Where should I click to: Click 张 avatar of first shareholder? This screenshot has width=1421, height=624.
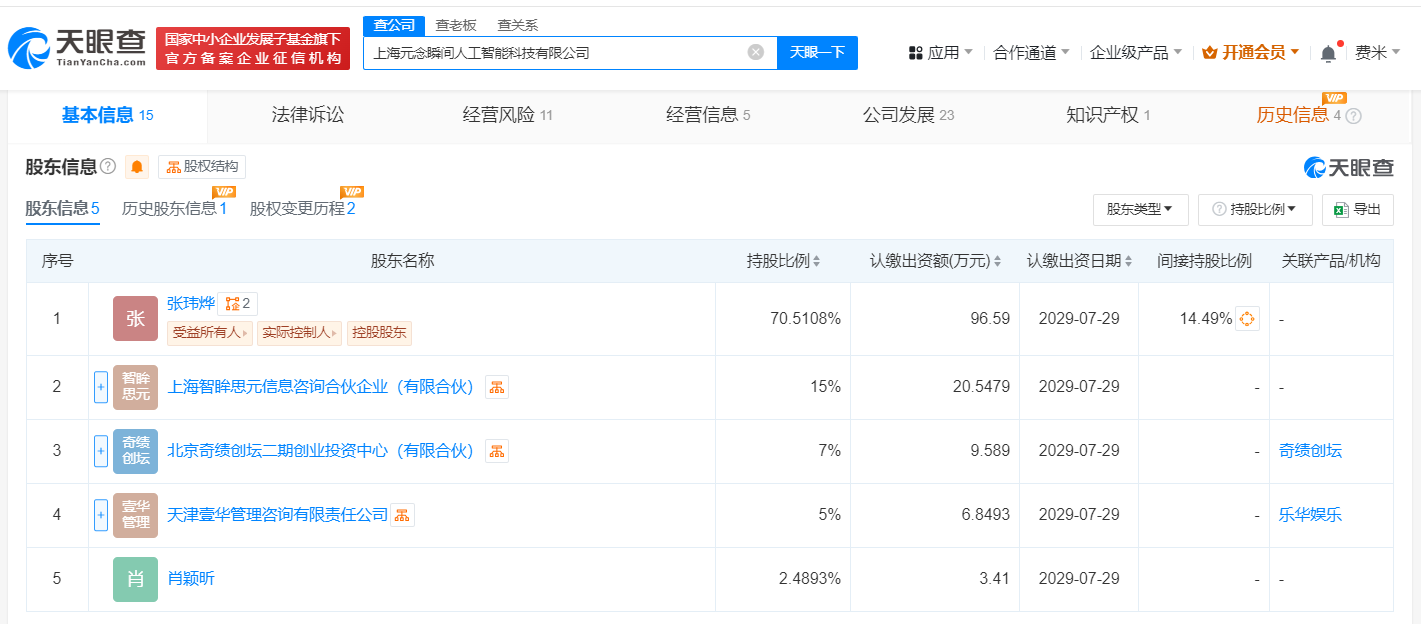(135, 319)
